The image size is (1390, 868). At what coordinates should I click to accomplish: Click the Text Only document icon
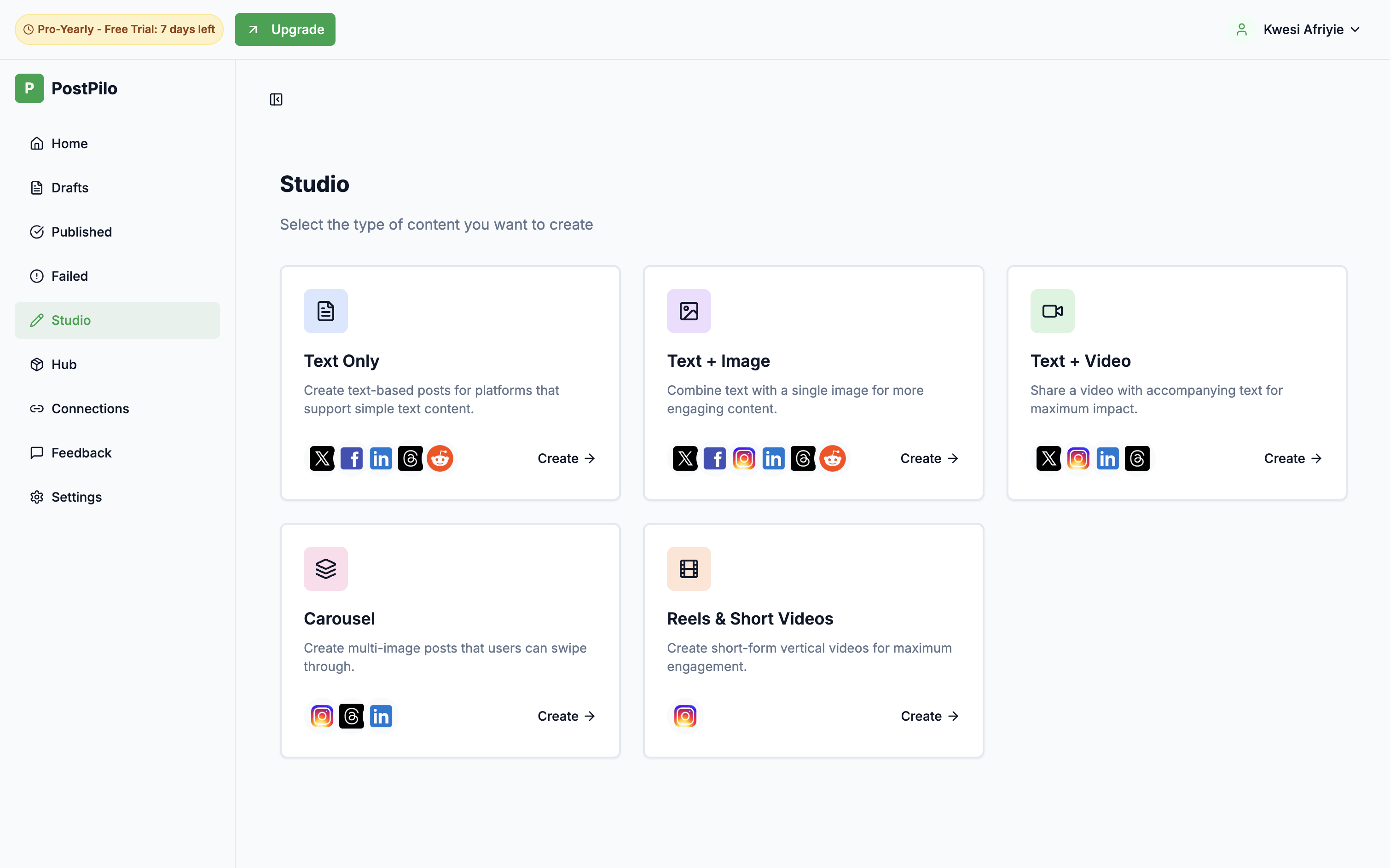point(325,311)
